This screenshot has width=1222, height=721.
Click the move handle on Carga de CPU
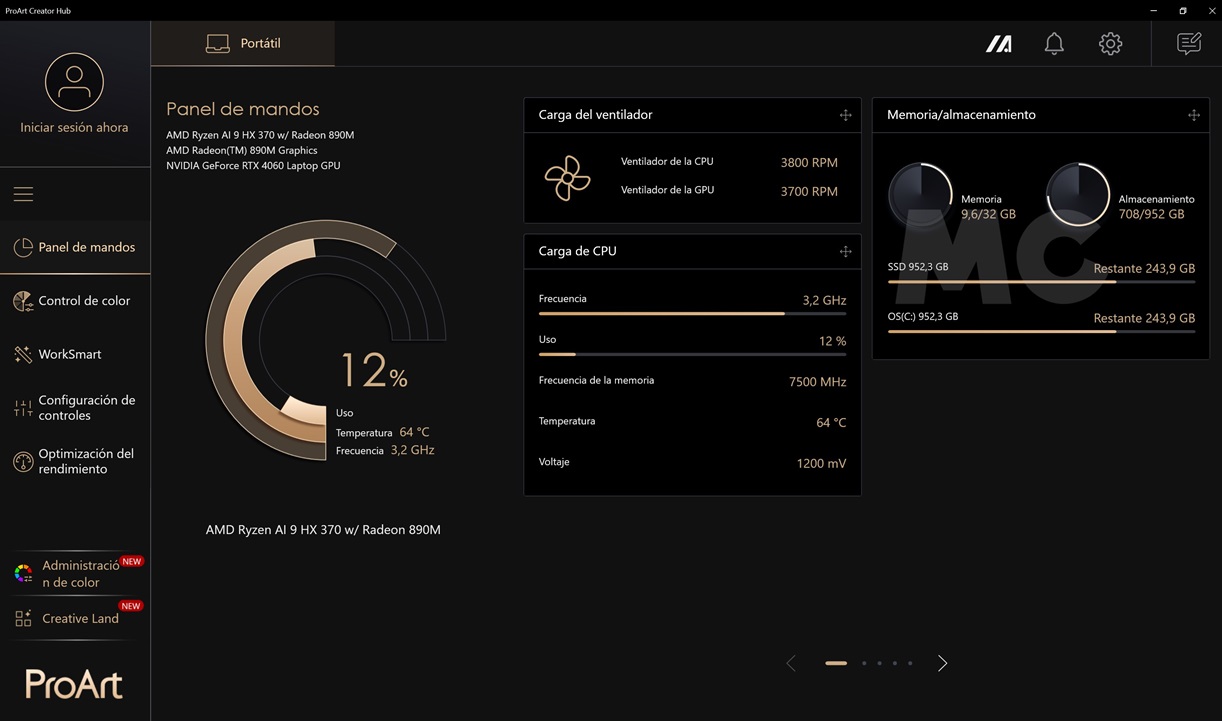click(845, 251)
